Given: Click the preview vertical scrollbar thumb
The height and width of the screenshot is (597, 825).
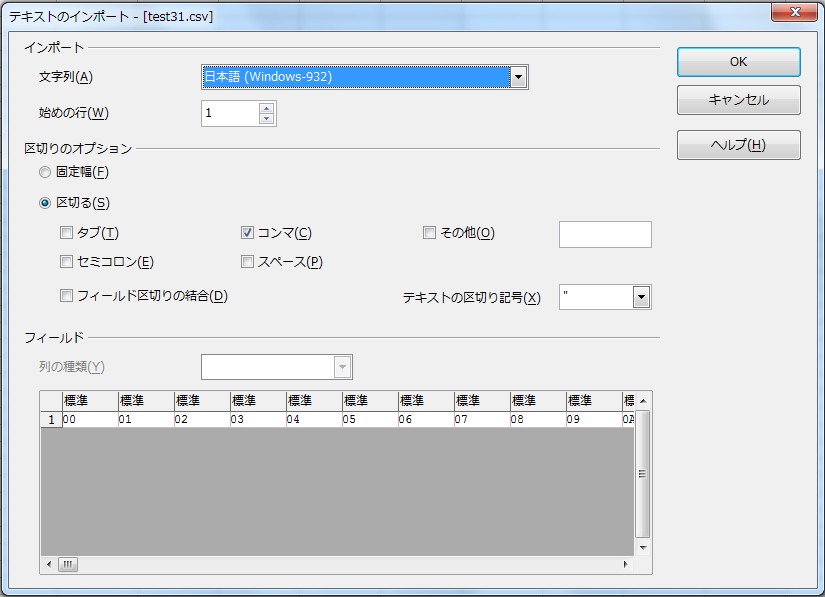Looking at the screenshot, I should pyautogui.click(x=642, y=474).
